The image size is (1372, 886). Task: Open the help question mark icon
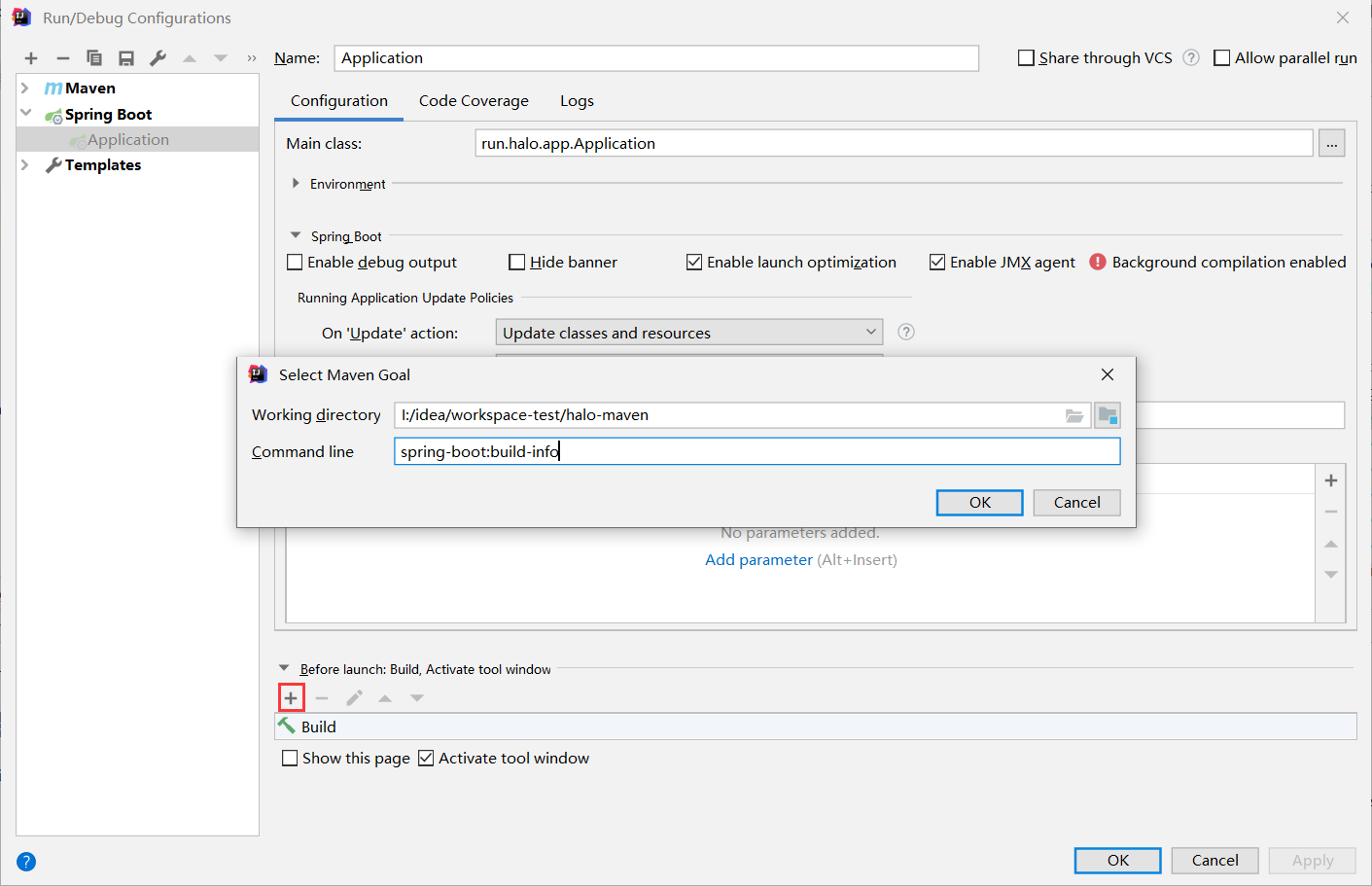26,862
